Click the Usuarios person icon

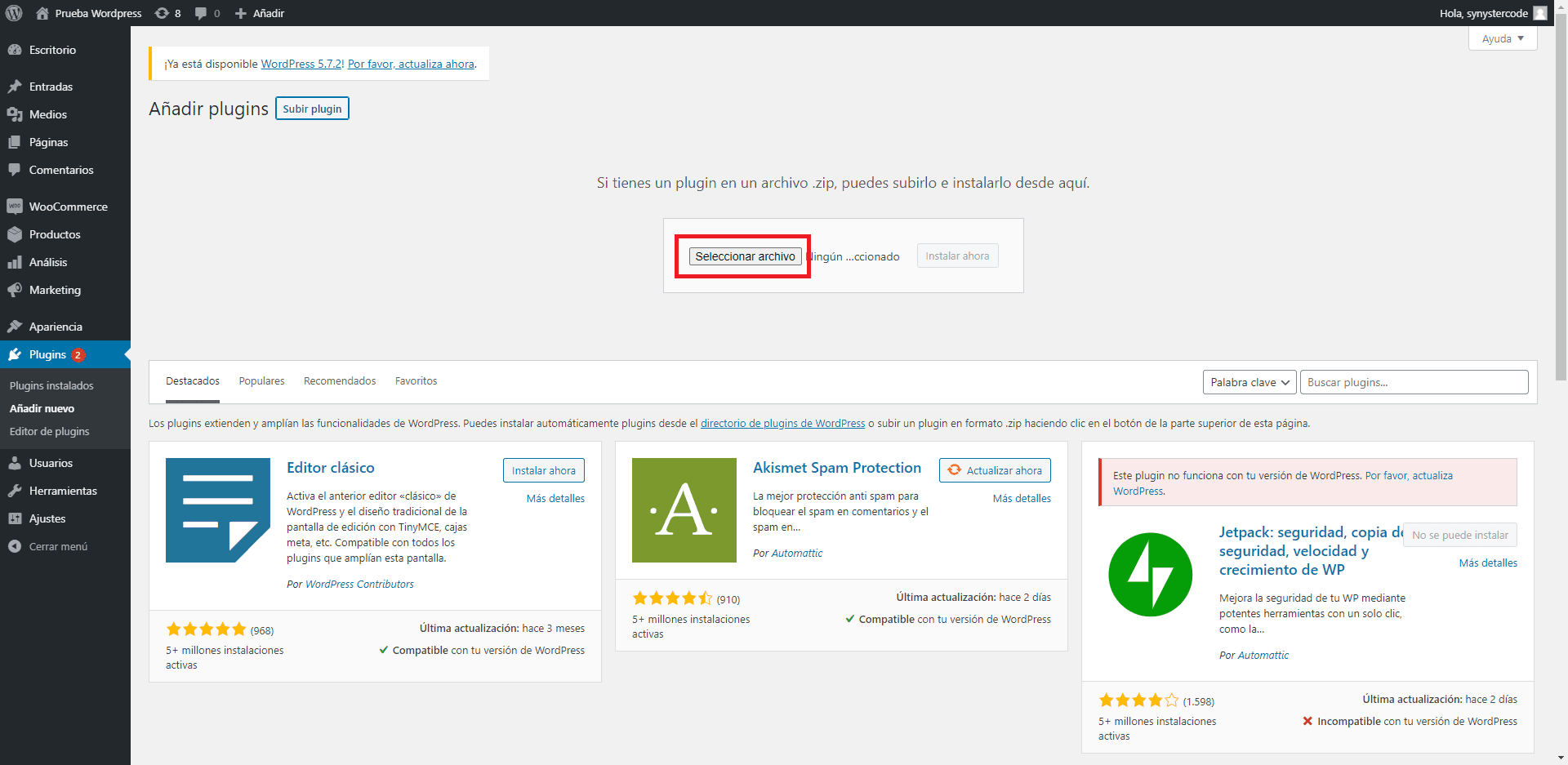(15, 463)
